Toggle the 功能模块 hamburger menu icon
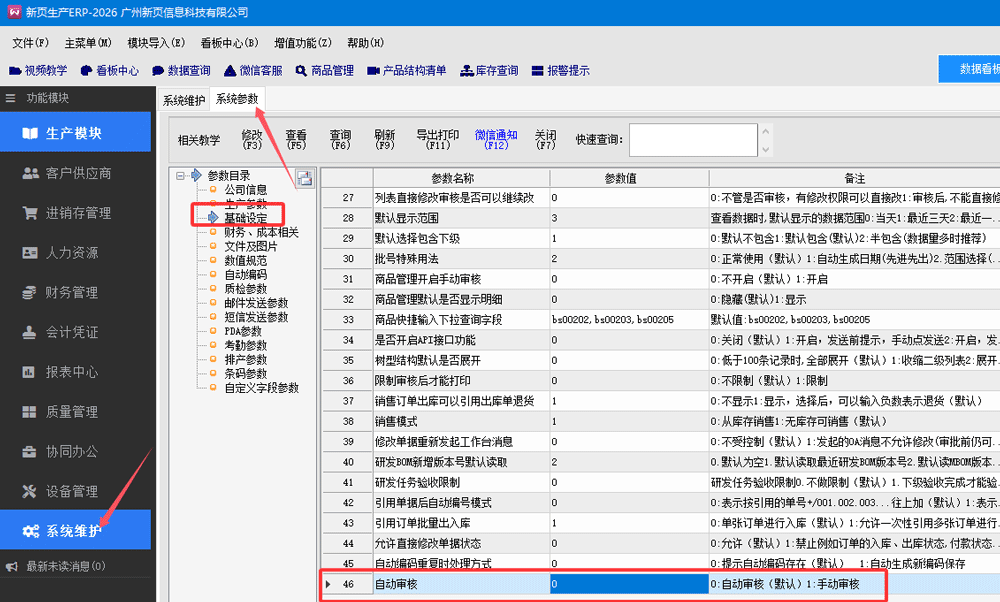Image resolution: width=1000 pixels, height=602 pixels. tap(12, 98)
